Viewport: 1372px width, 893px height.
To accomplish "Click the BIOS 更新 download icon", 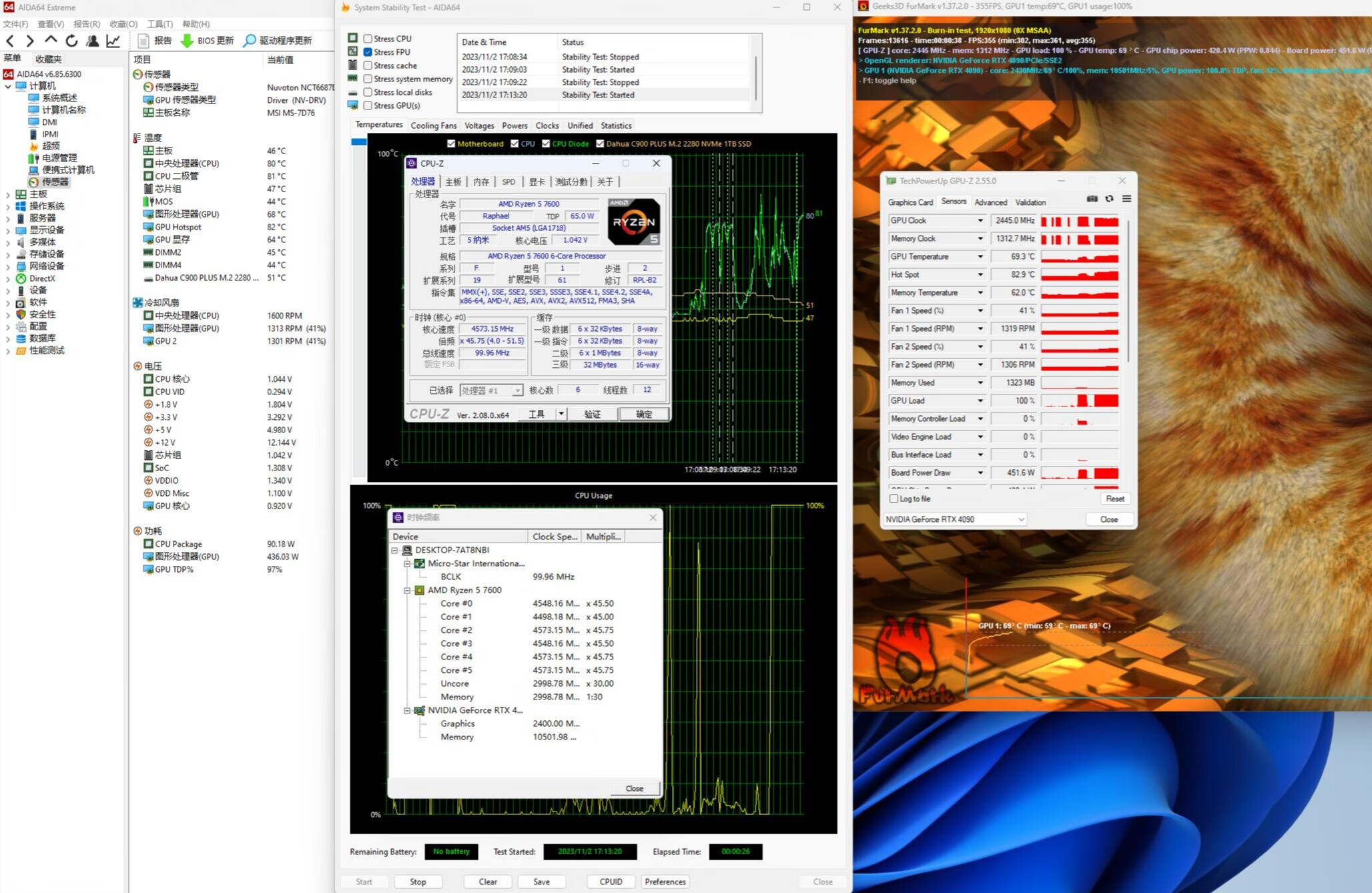I will 187,41.
